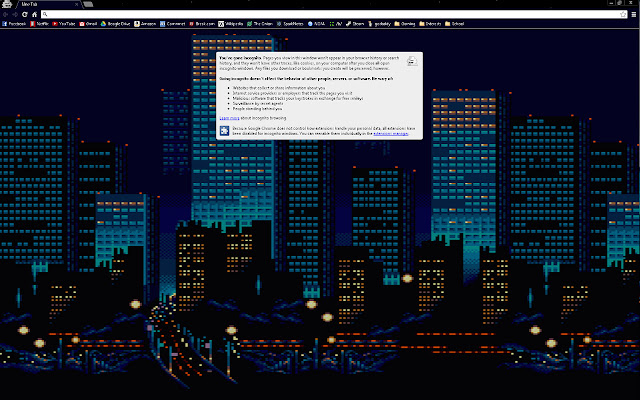Expand the folder between Gaming and School
This screenshot has width=640, height=400.
point(430,24)
